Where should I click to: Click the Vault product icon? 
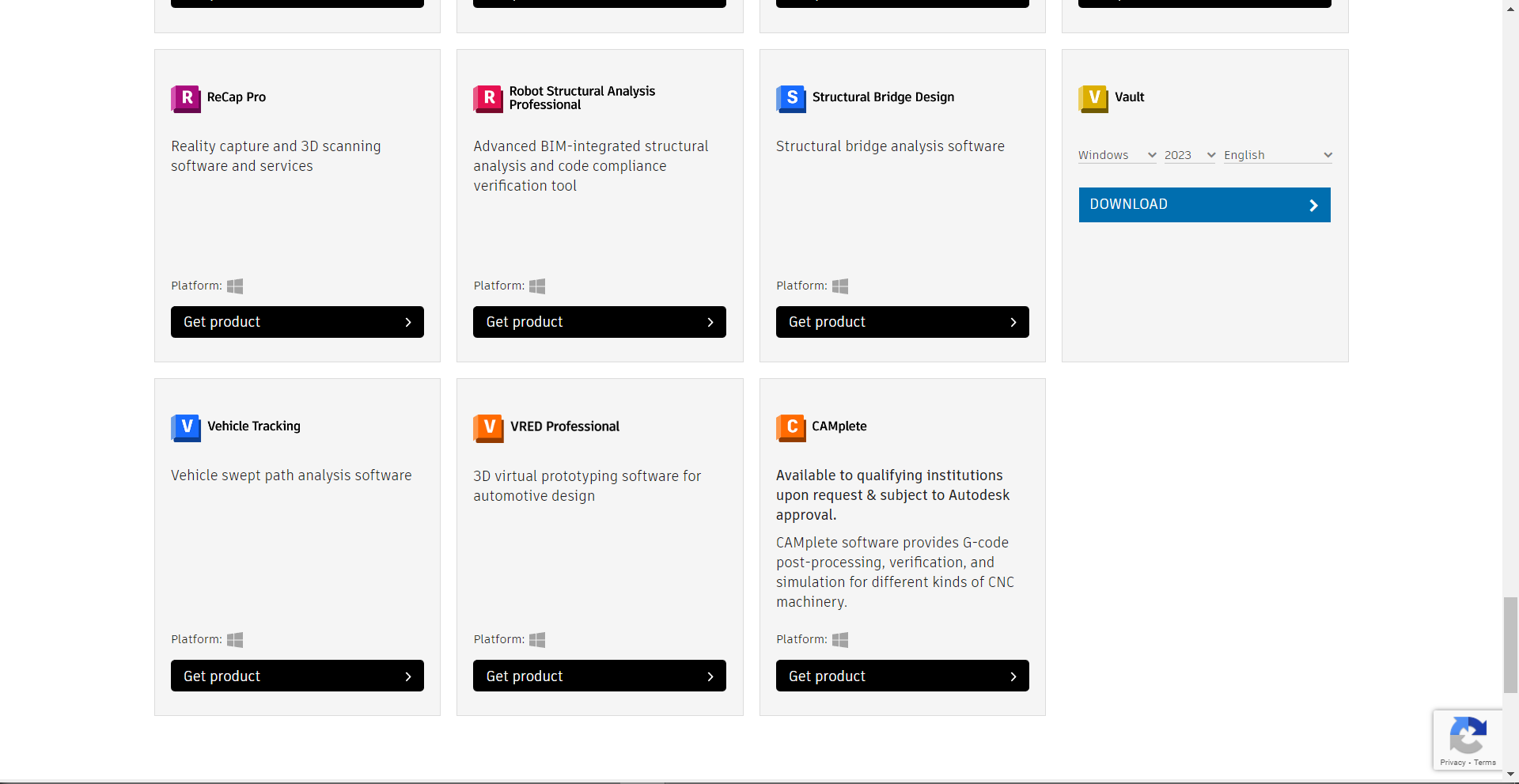pyautogui.click(x=1094, y=98)
